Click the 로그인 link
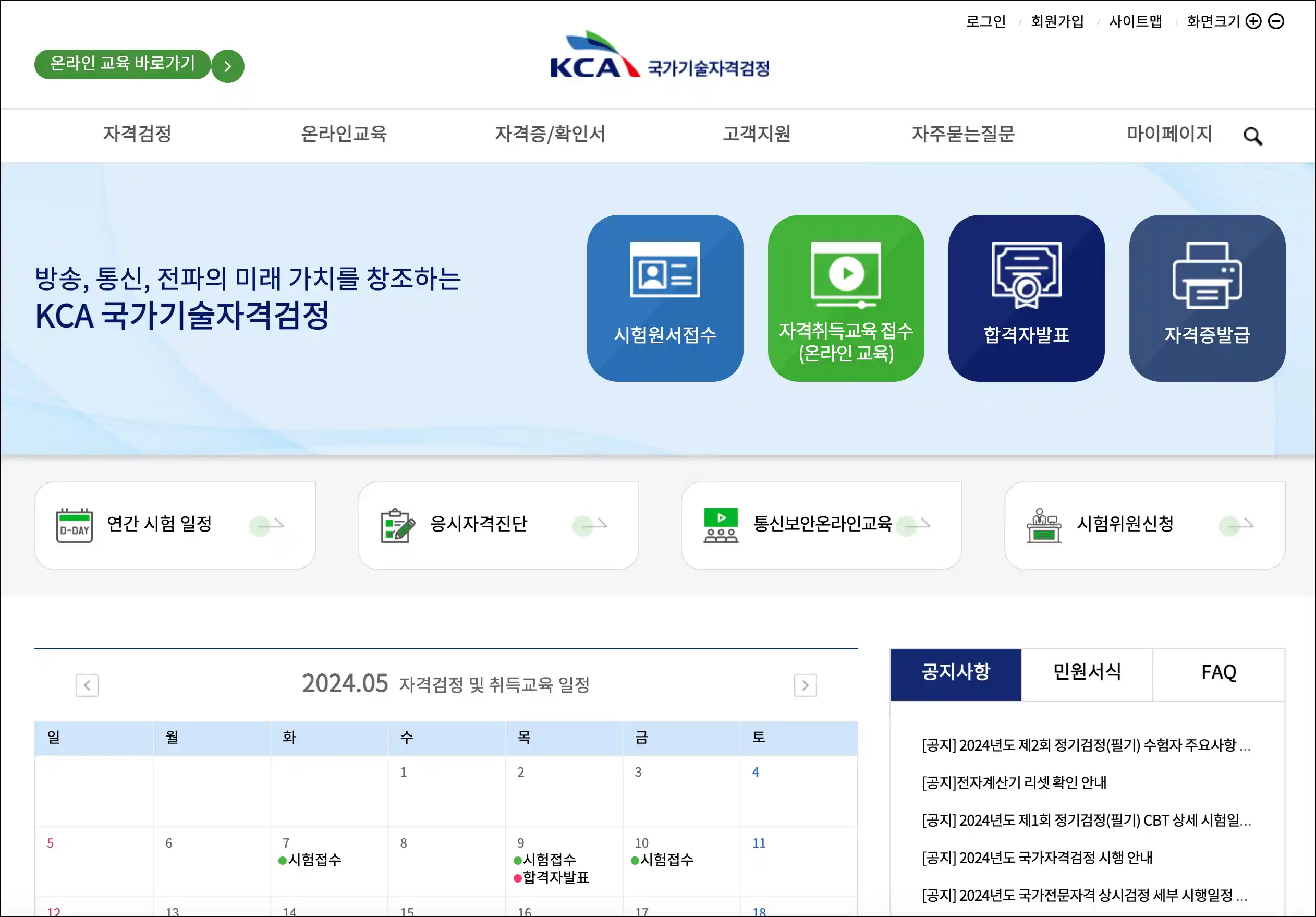The height and width of the screenshot is (917, 1316). pyautogui.click(x=985, y=22)
